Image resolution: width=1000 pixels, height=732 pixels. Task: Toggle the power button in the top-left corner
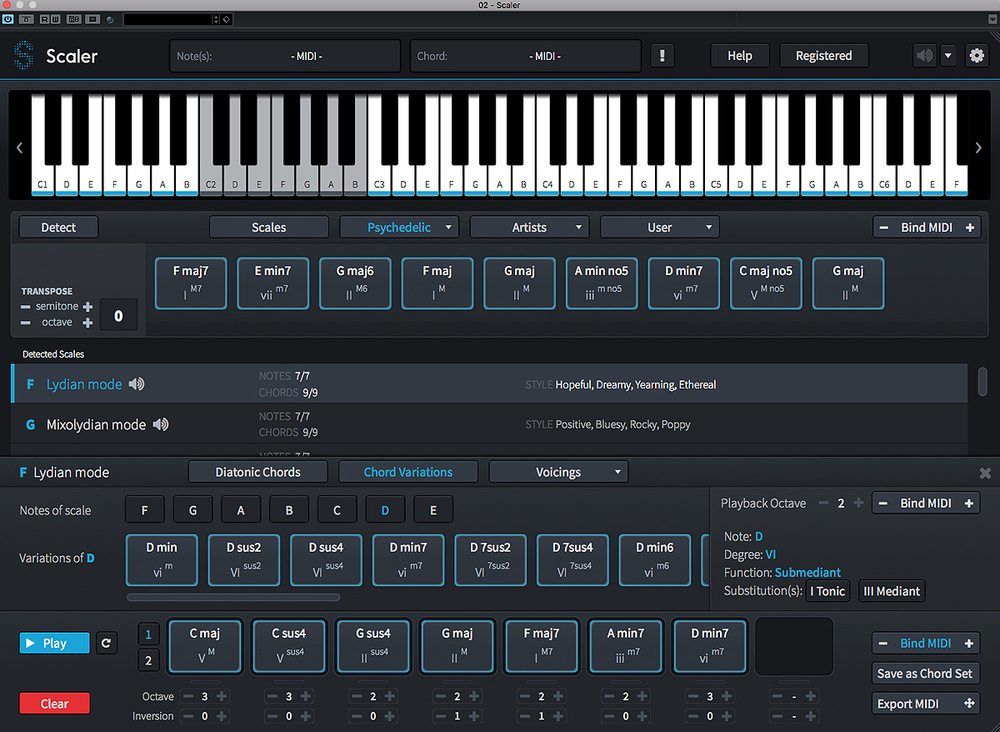click(x=9, y=19)
